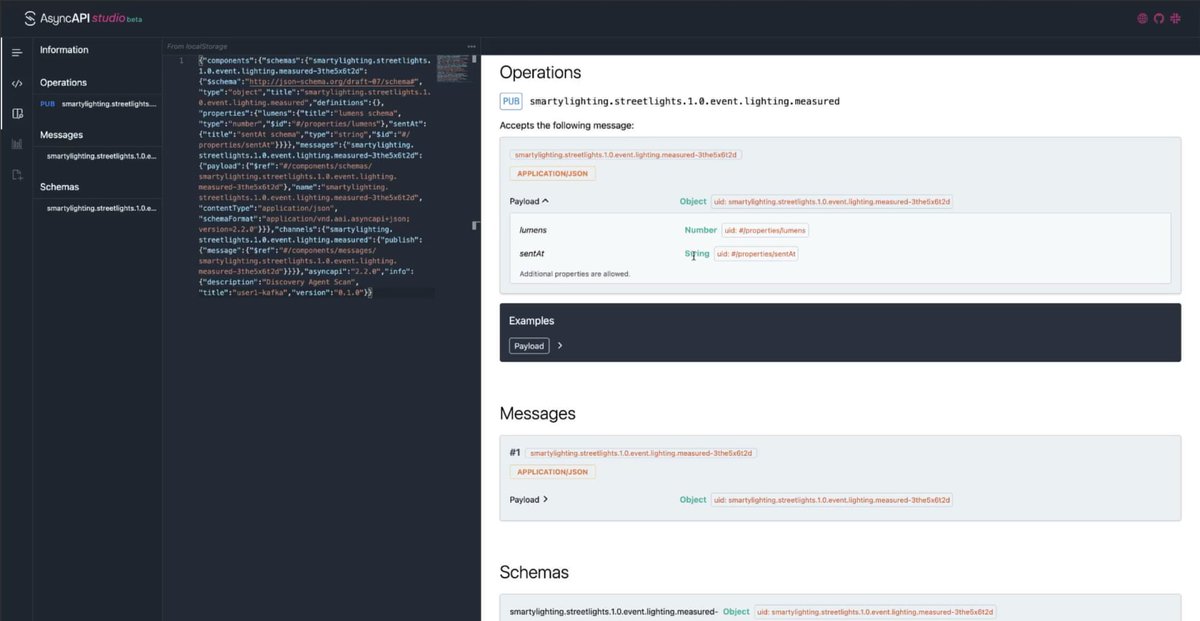Click the editor minimap thumbnail

tap(452, 68)
